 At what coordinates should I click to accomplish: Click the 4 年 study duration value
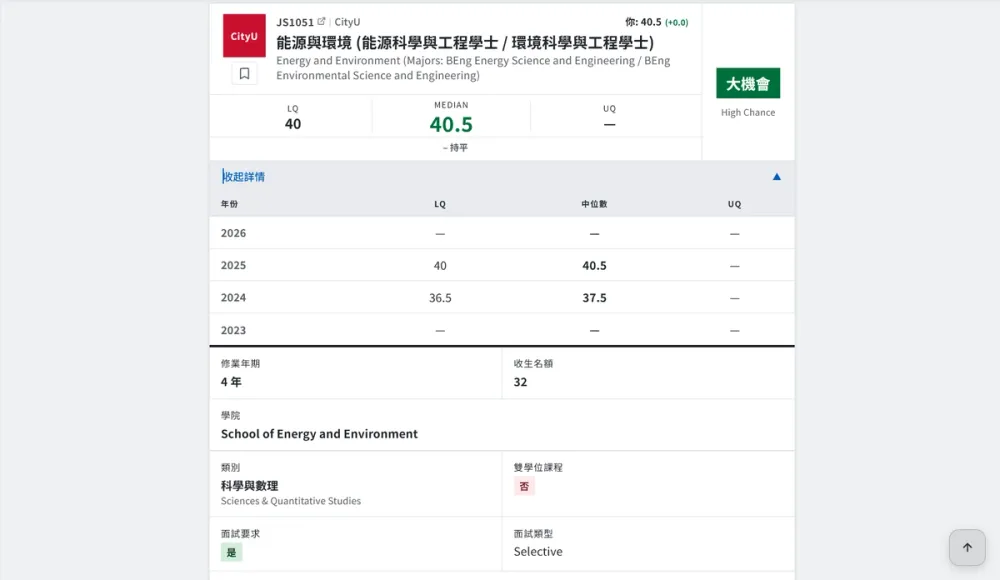pos(231,382)
